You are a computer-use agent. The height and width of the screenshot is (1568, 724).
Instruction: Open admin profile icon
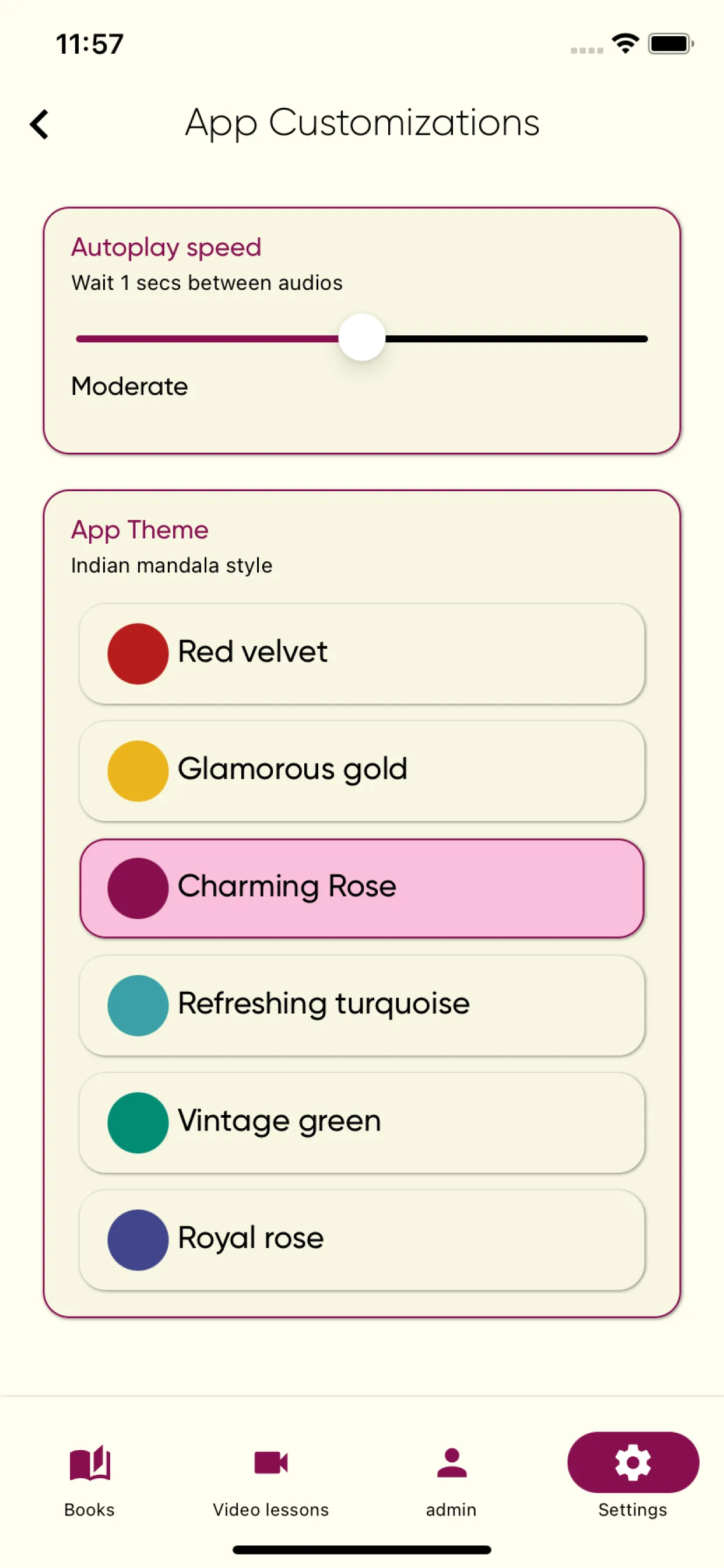click(451, 1462)
